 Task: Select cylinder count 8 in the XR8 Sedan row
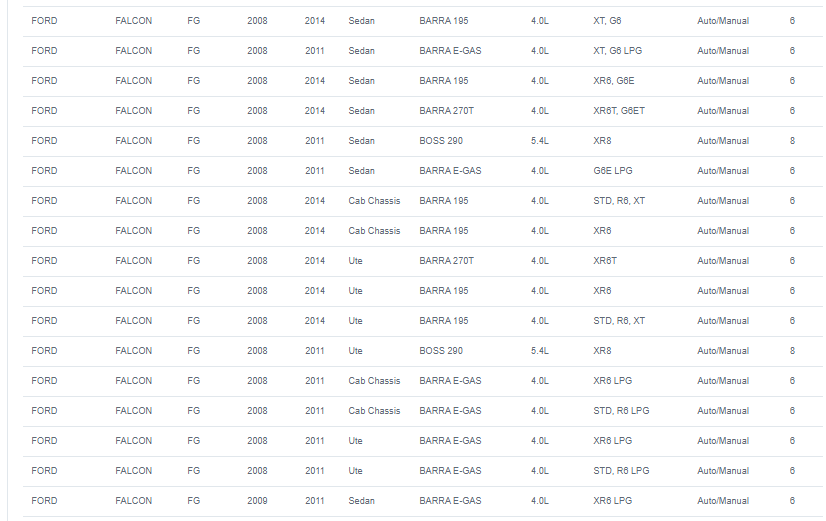pyautogui.click(x=792, y=141)
